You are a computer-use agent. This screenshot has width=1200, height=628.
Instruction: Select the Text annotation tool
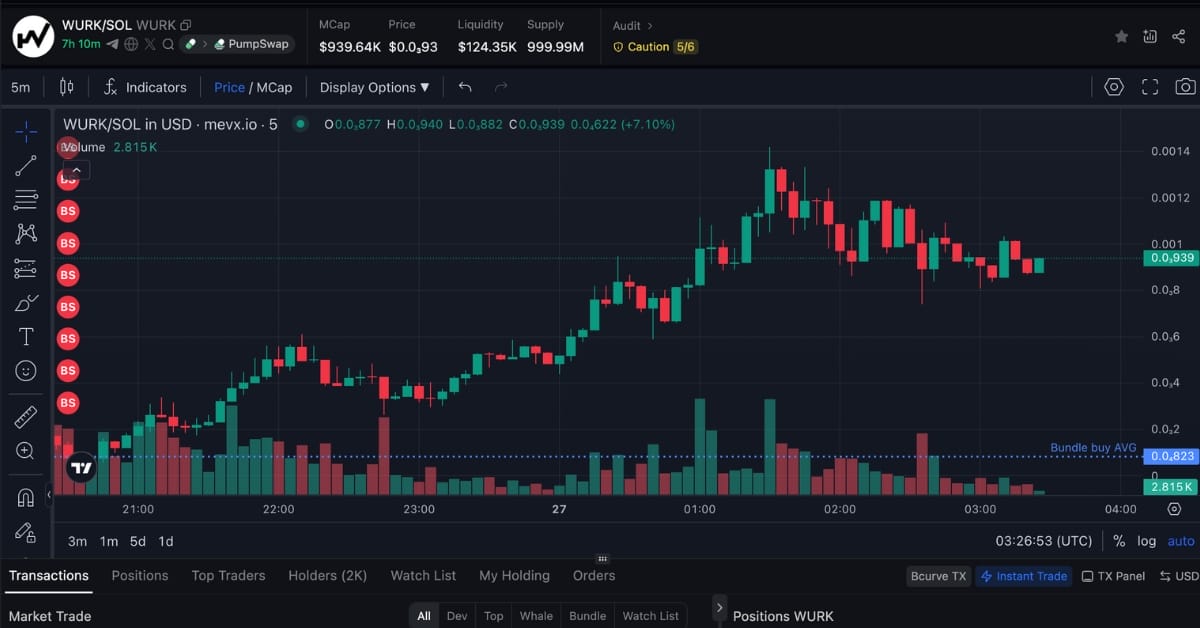[x=26, y=337]
